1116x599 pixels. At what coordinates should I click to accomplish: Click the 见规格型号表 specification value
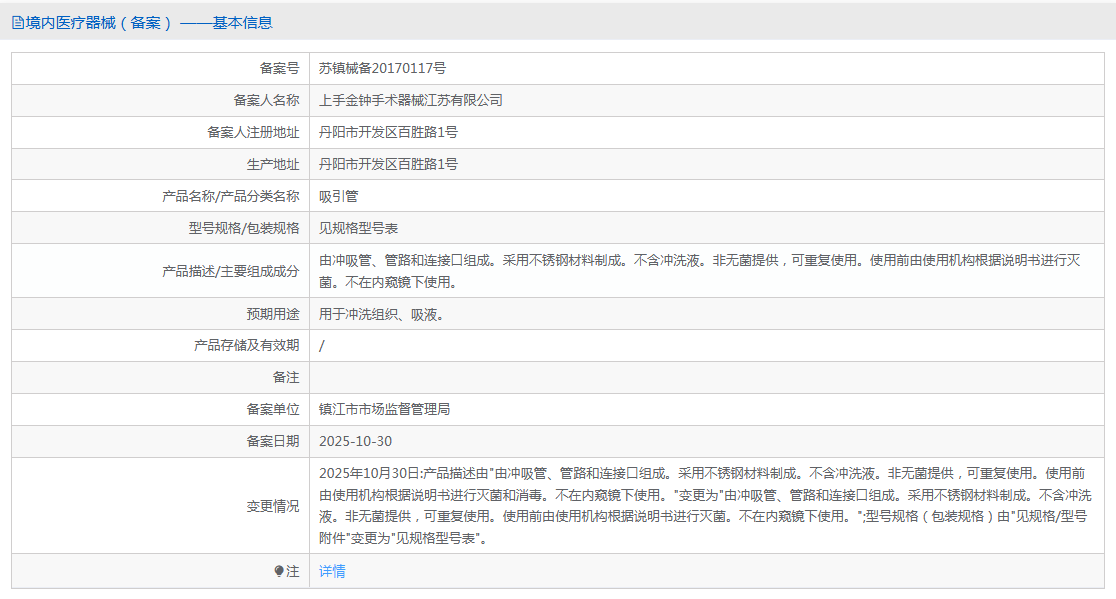coord(359,228)
